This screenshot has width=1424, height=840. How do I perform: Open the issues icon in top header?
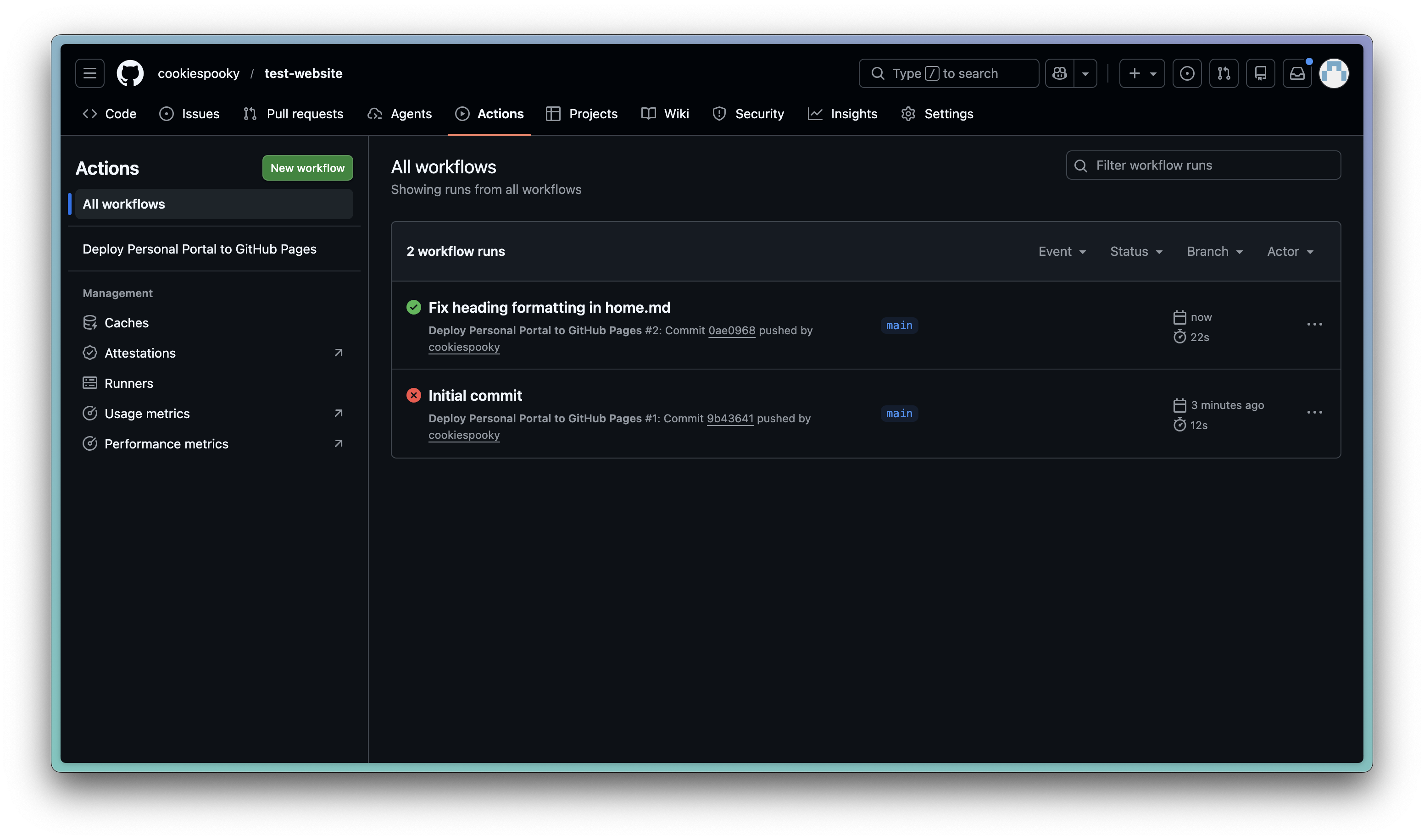tap(1187, 73)
